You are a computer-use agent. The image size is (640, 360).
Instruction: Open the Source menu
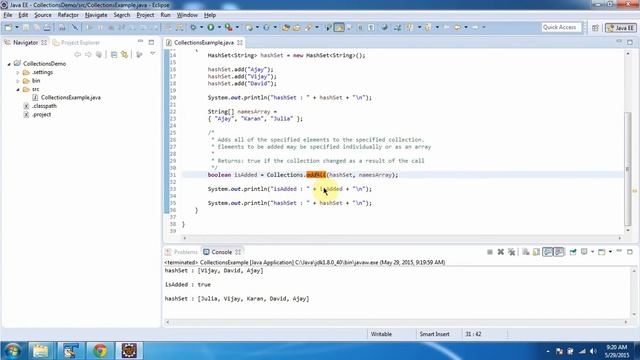pos(43,15)
